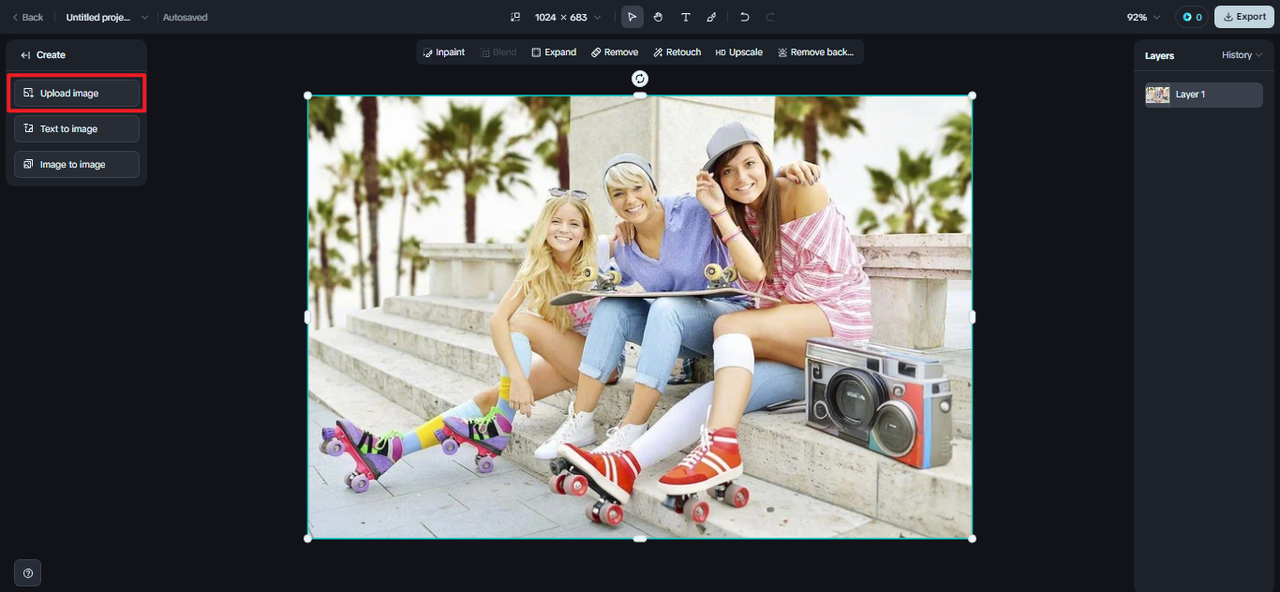Viewport: 1280px width, 592px height.
Task: Choose Image to image
Action: click(77, 164)
